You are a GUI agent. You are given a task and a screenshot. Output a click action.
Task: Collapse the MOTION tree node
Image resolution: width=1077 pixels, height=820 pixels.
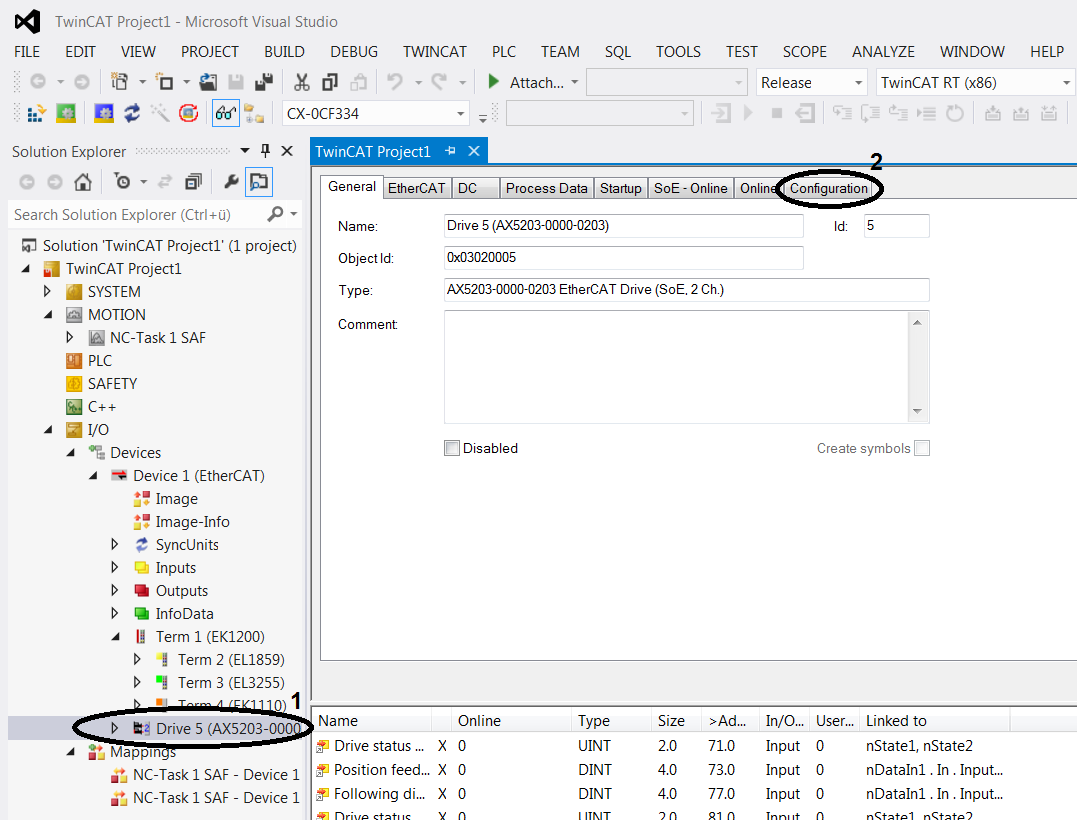(x=48, y=315)
